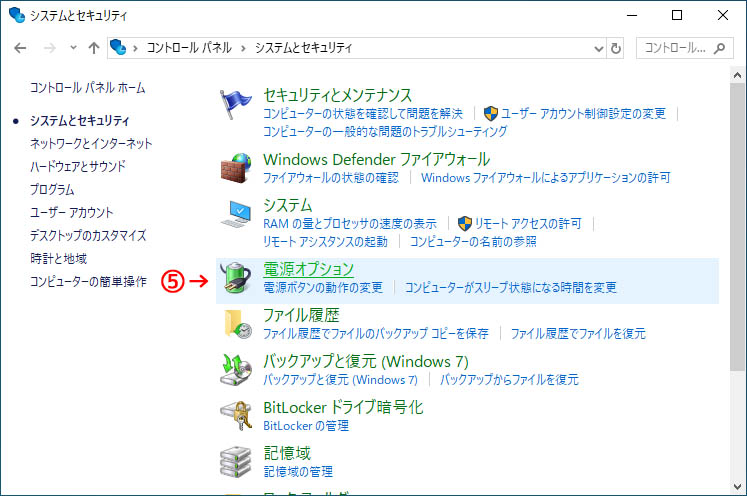Viewport: 747px width, 496px height.
Task: Open ユーザー アカウント制御設定の変更 link
Action: pyautogui.click(x=583, y=113)
